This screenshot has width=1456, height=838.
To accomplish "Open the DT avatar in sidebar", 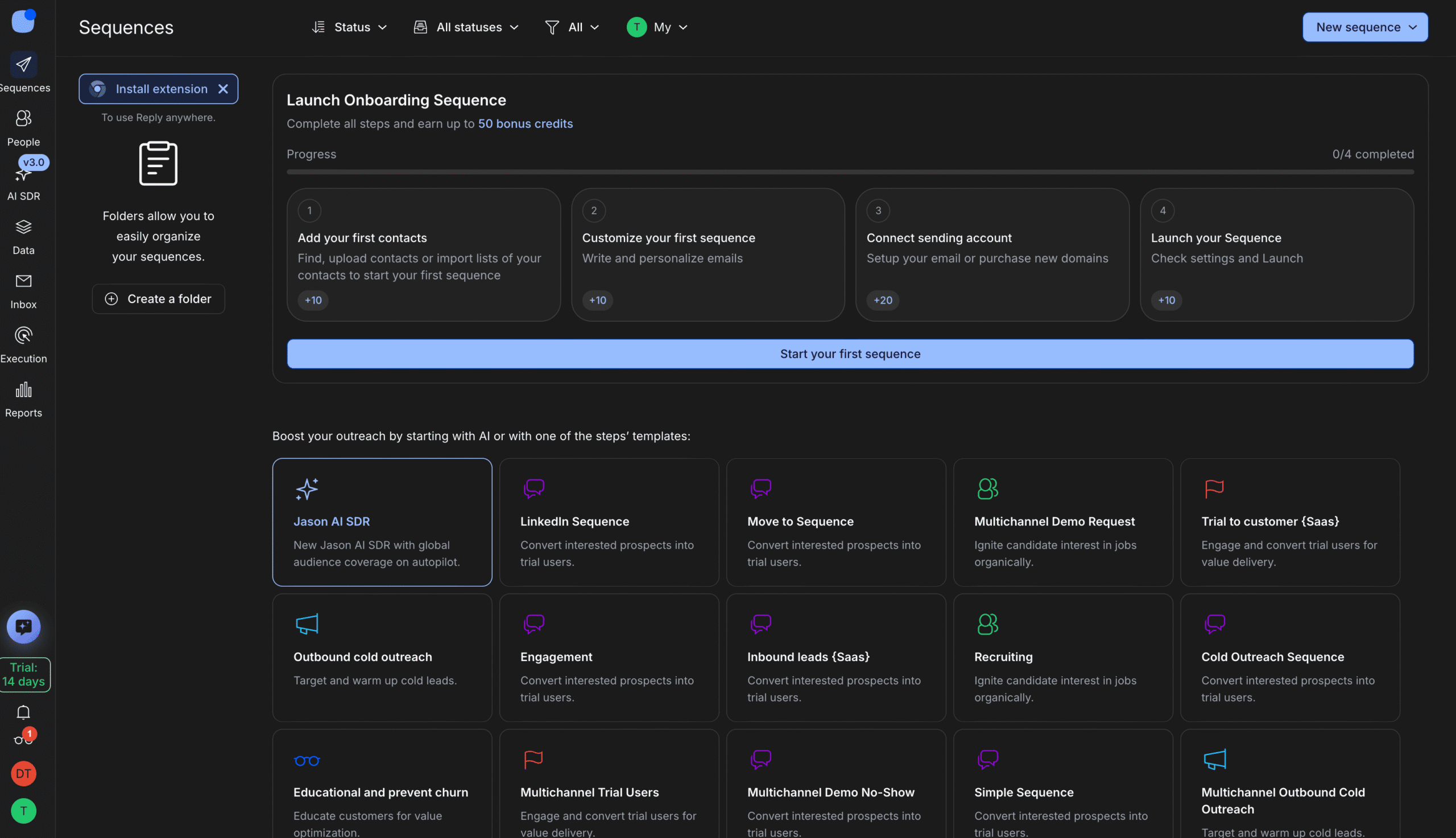I will click(24, 774).
